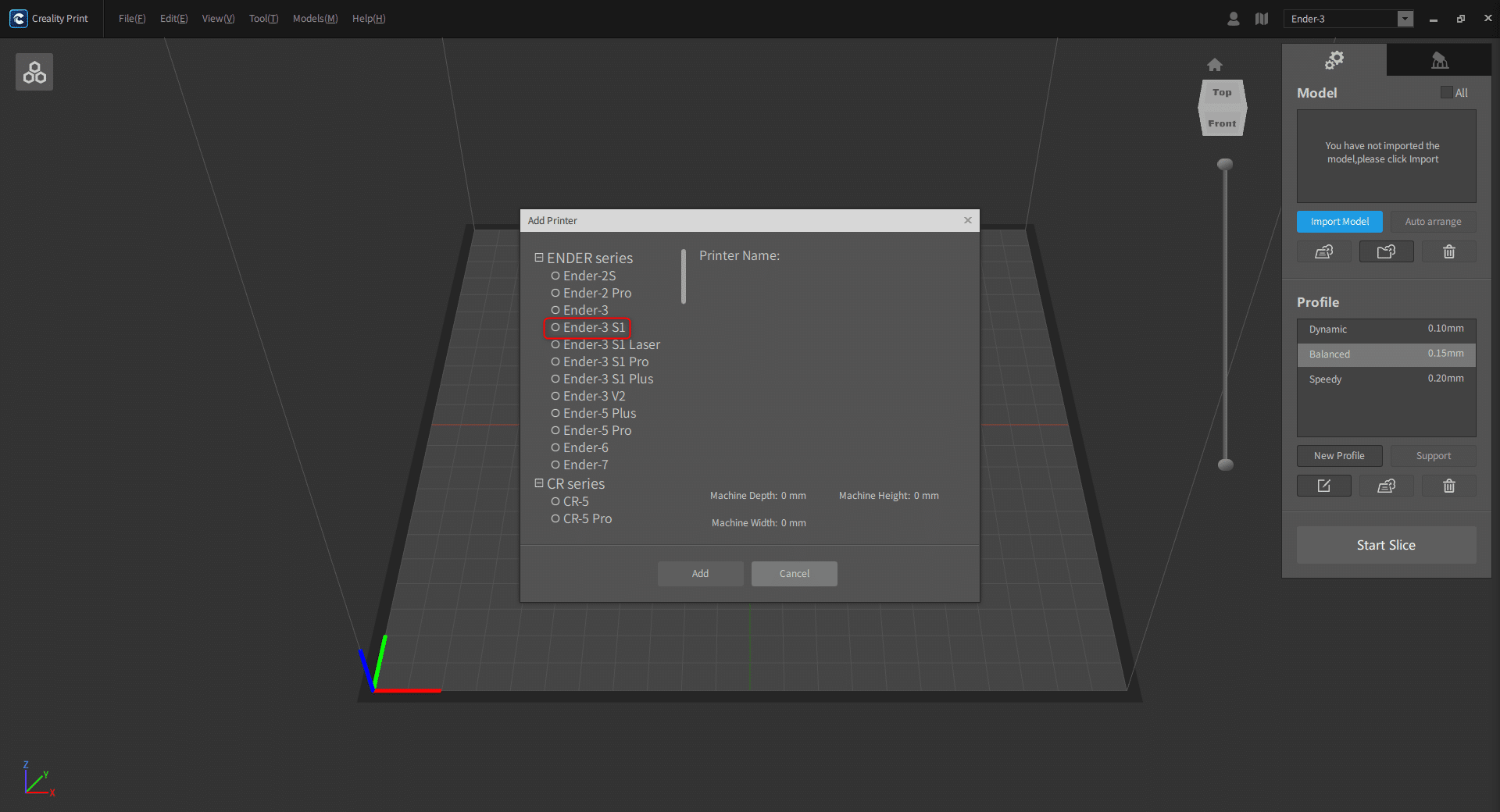Select the Speedy 0.20mm profile
The image size is (1500, 812).
pyautogui.click(x=1387, y=379)
